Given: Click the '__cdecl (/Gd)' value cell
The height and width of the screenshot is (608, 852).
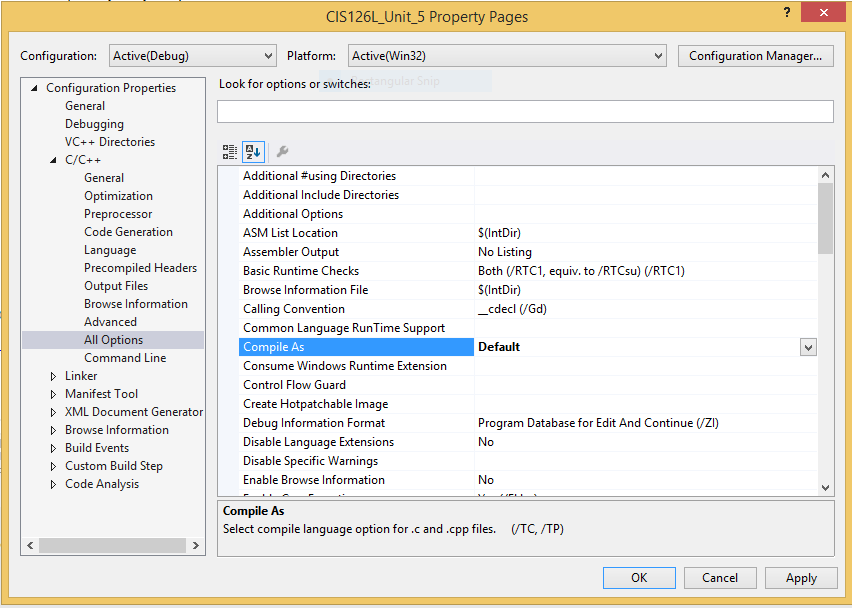Looking at the screenshot, I should (x=646, y=309).
